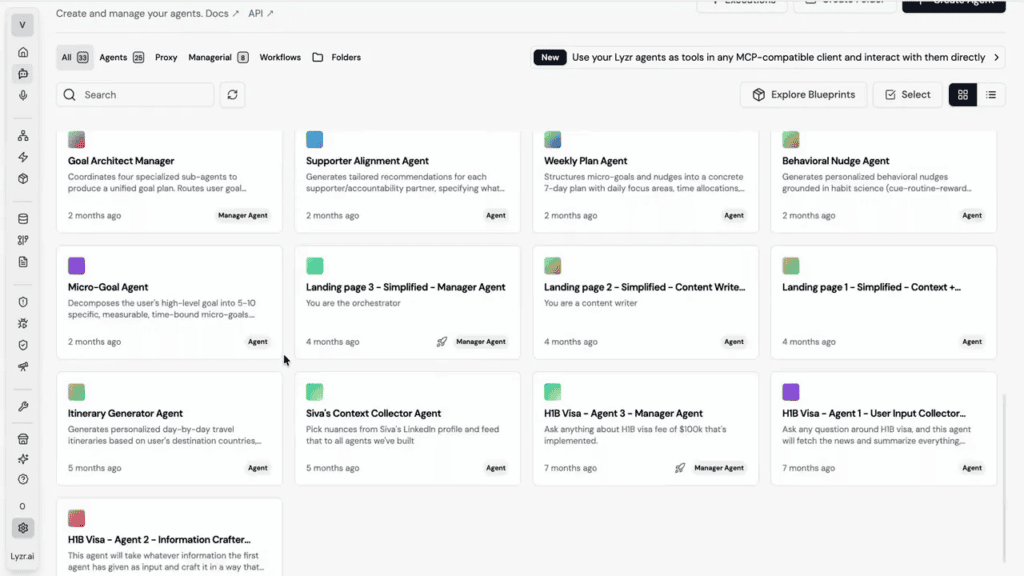The height and width of the screenshot is (576, 1024).
Task: Open Siva's Context Collector Agent card
Action: (408, 428)
